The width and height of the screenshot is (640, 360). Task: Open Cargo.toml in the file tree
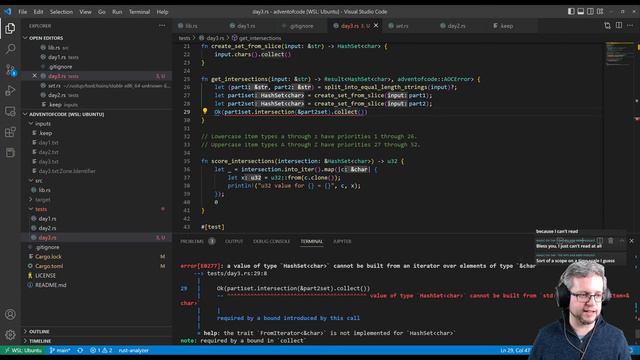pyautogui.click(x=49, y=266)
